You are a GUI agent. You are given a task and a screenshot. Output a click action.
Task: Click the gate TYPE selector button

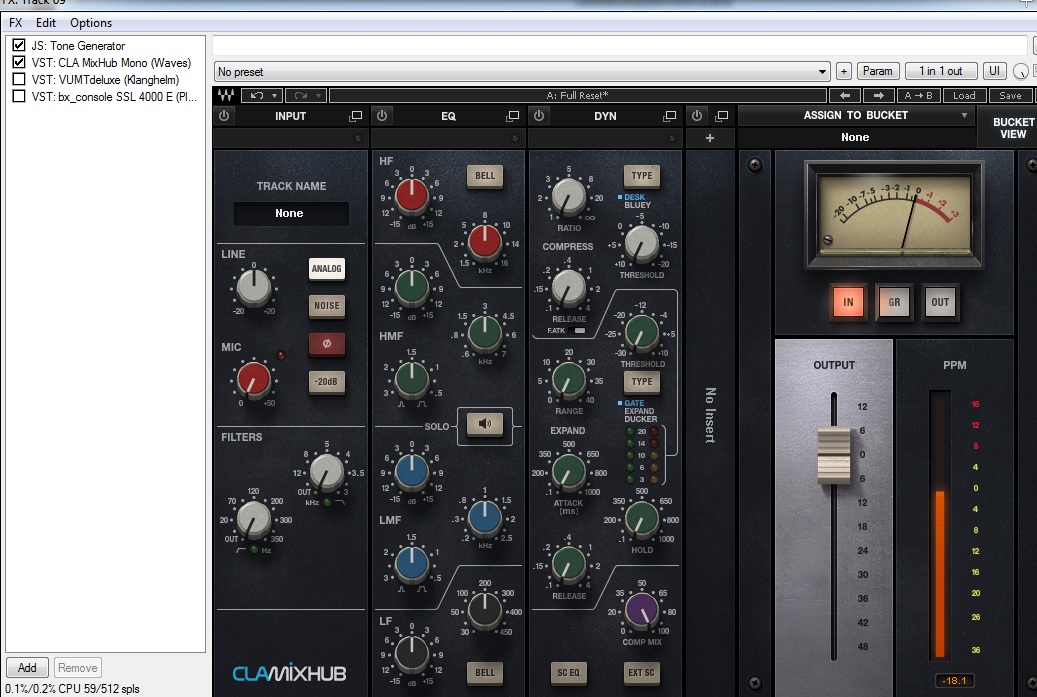(x=642, y=382)
